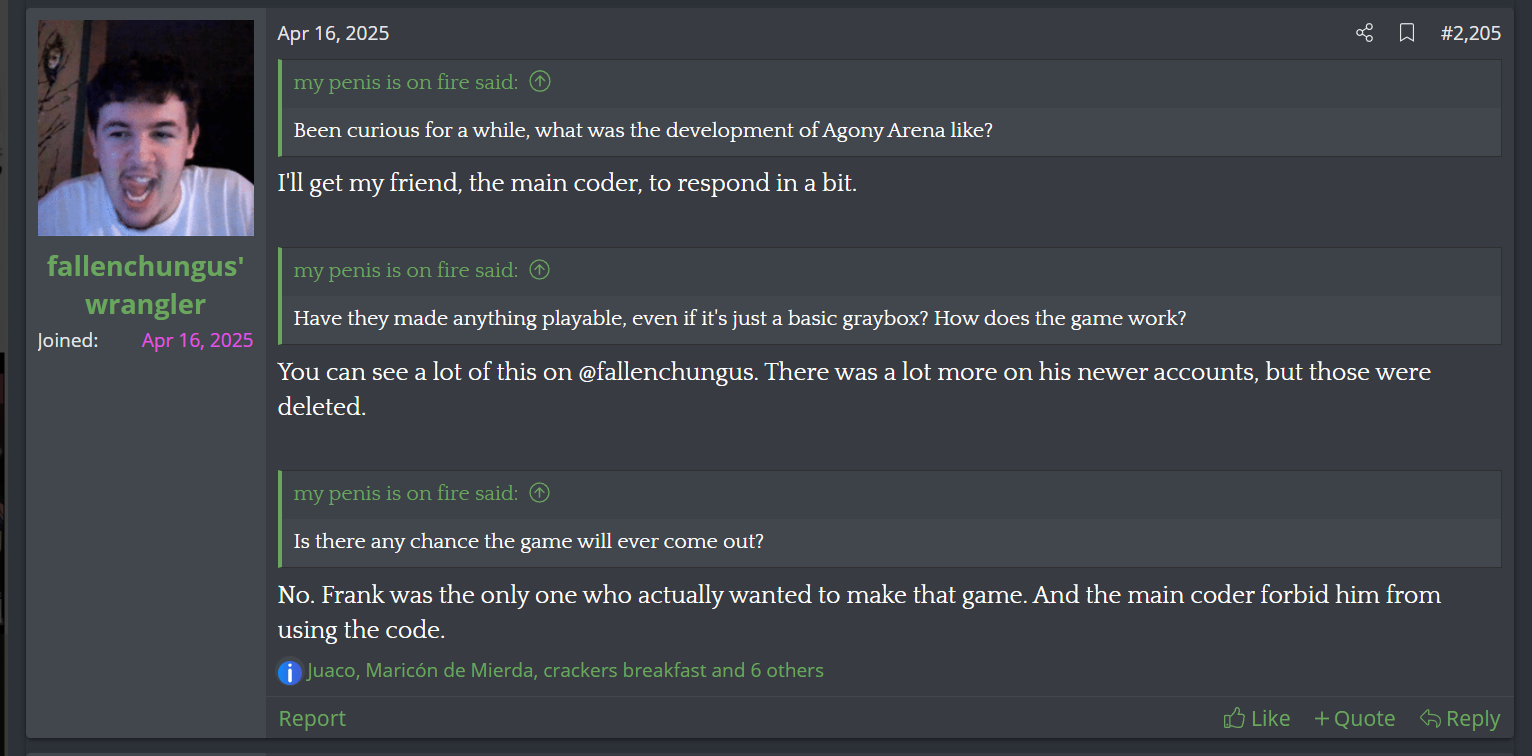Click the Apr 16, 2025 post date
The width and height of the screenshot is (1532, 756).
[x=333, y=33]
